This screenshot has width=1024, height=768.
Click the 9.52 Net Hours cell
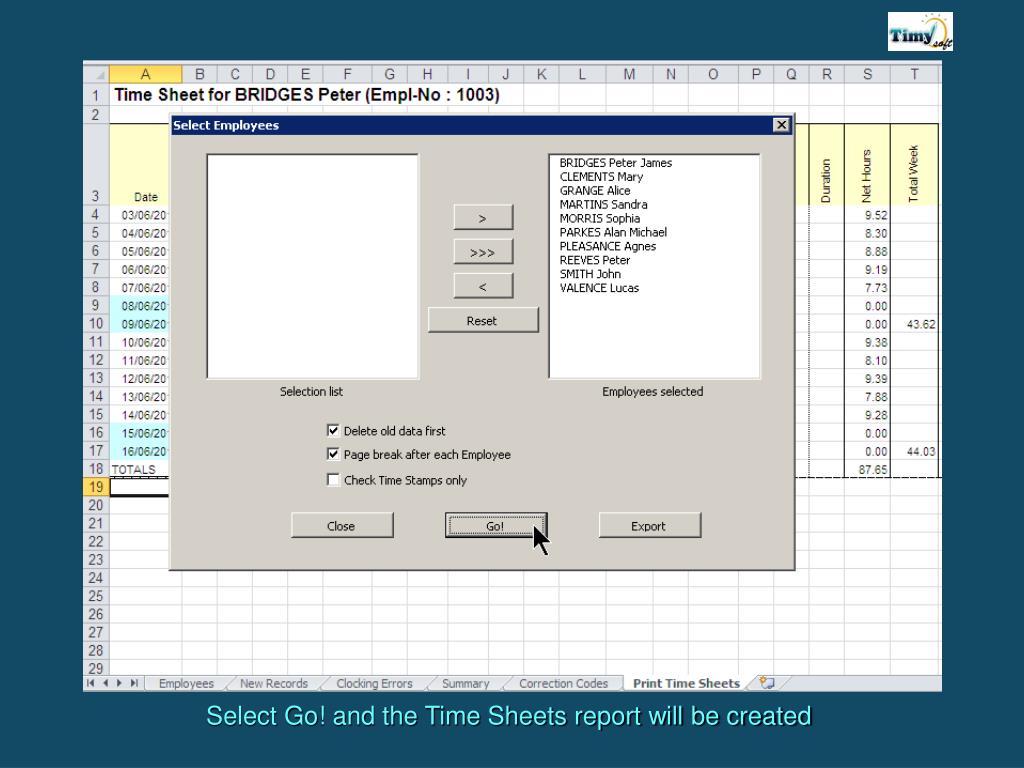[867, 215]
